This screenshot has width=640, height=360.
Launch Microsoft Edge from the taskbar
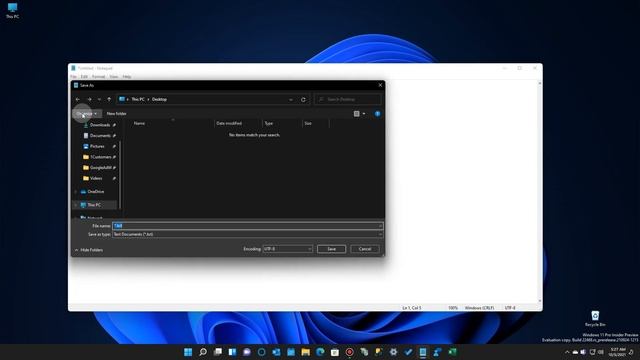(320, 352)
